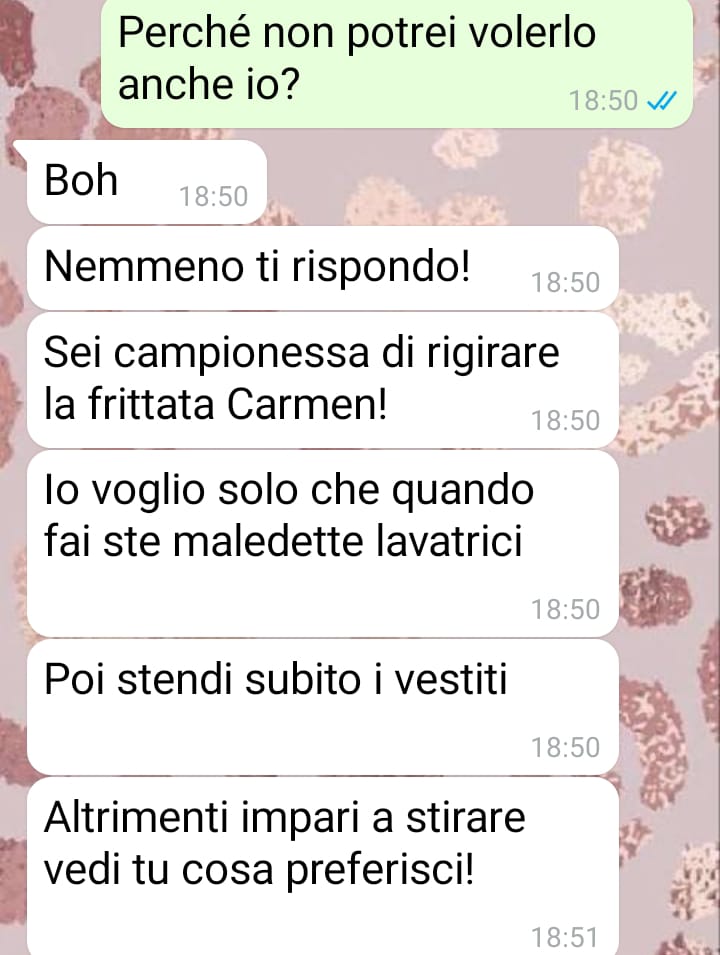Tap the 'Sei campionessa di rigirare la frittata Carmen!' message

coord(323,380)
